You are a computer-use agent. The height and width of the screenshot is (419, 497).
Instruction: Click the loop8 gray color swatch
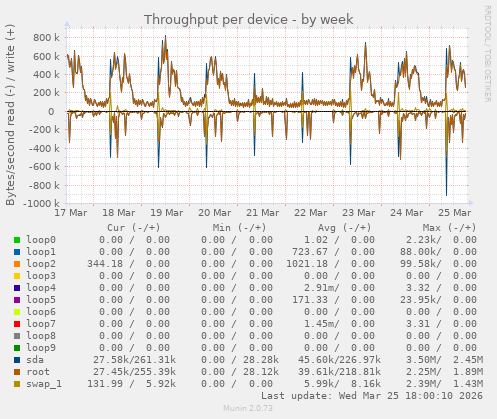click(x=17, y=336)
